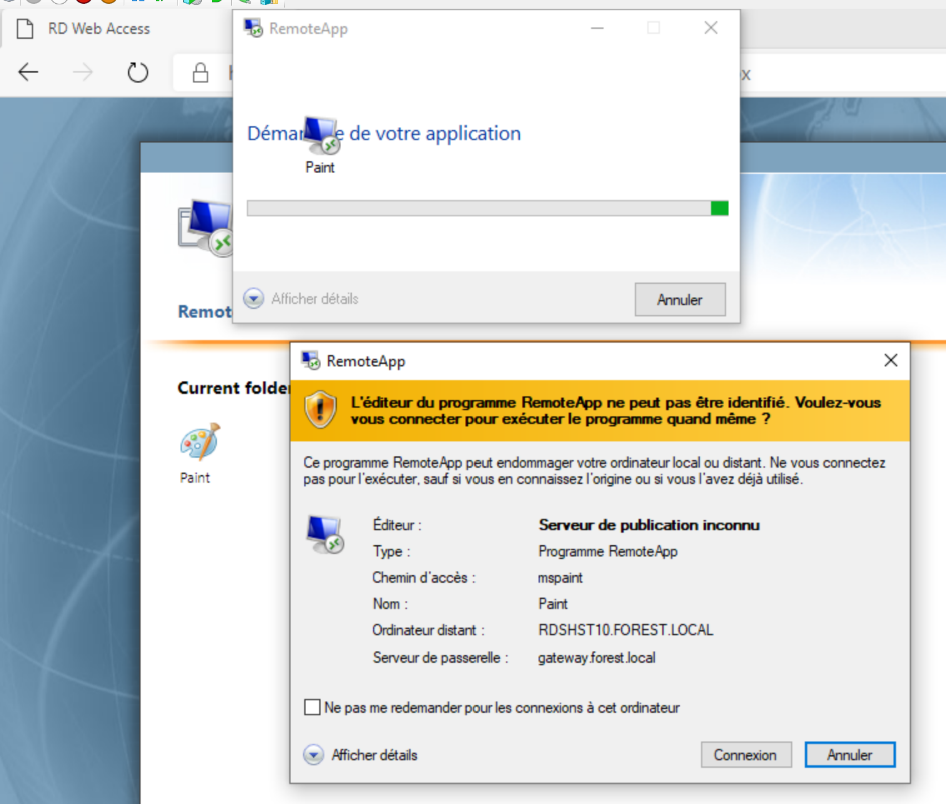The width and height of the screenshot is (946, 804).
Task: Click the 'Programme RemoteApp' type value
Action: click(608, 551)
